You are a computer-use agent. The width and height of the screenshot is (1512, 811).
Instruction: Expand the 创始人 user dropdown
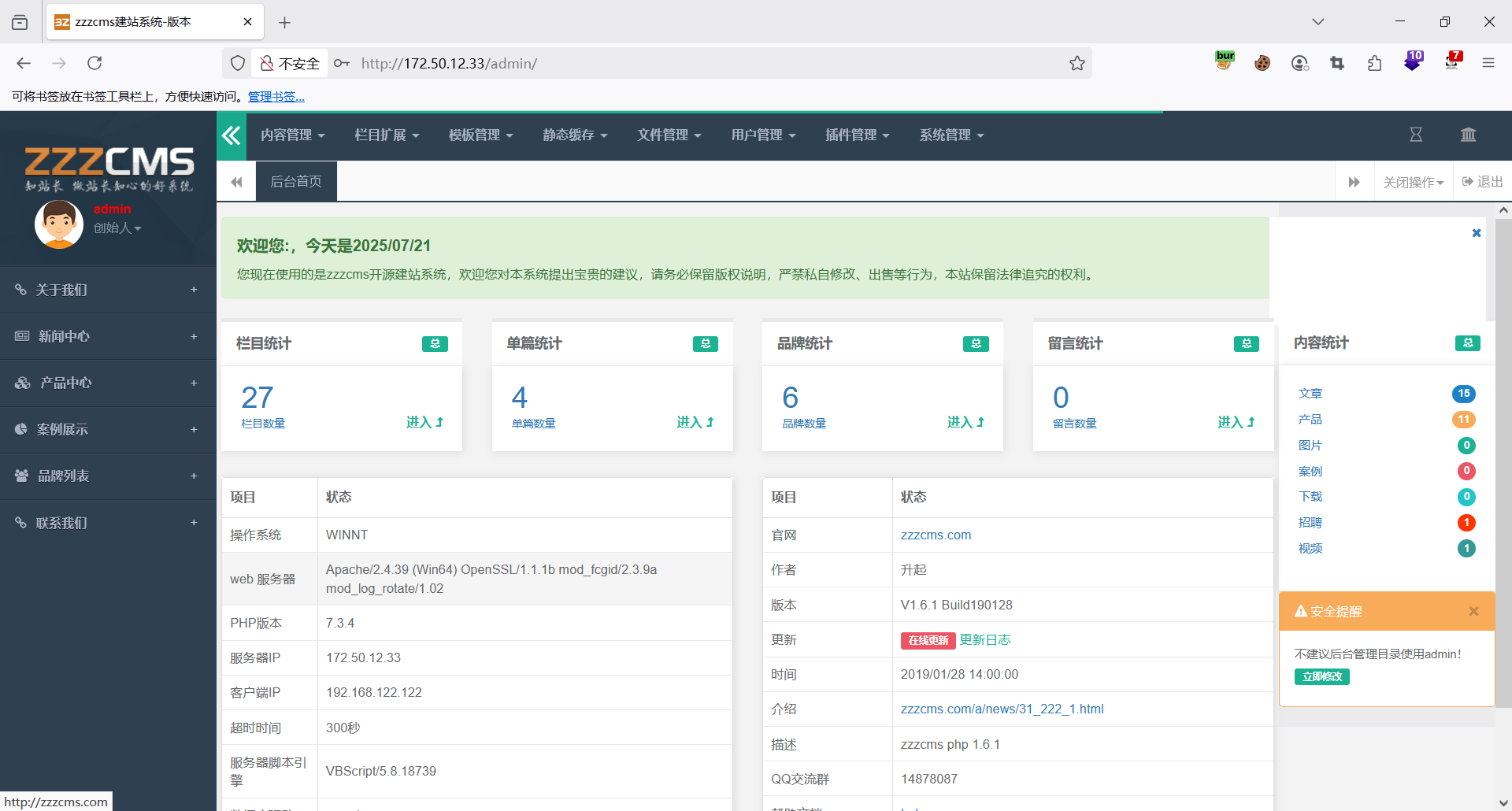pos(117,228)
